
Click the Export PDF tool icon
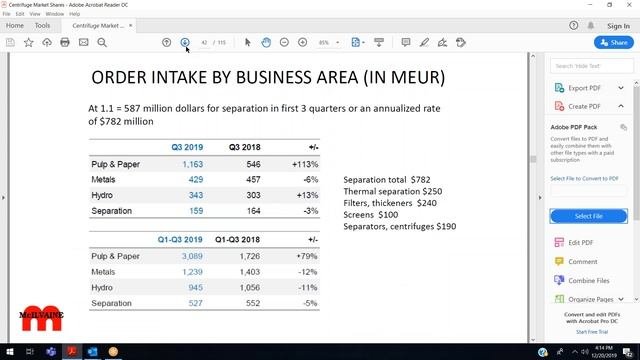pos(559,88)
